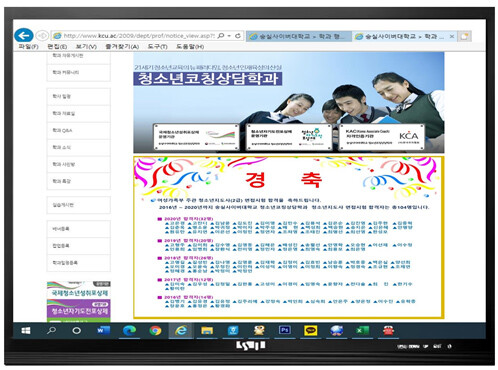Viewport: 498px width, 370px height.
Task: Open the 도구(T) menu
Action: (x=158, y=47)
